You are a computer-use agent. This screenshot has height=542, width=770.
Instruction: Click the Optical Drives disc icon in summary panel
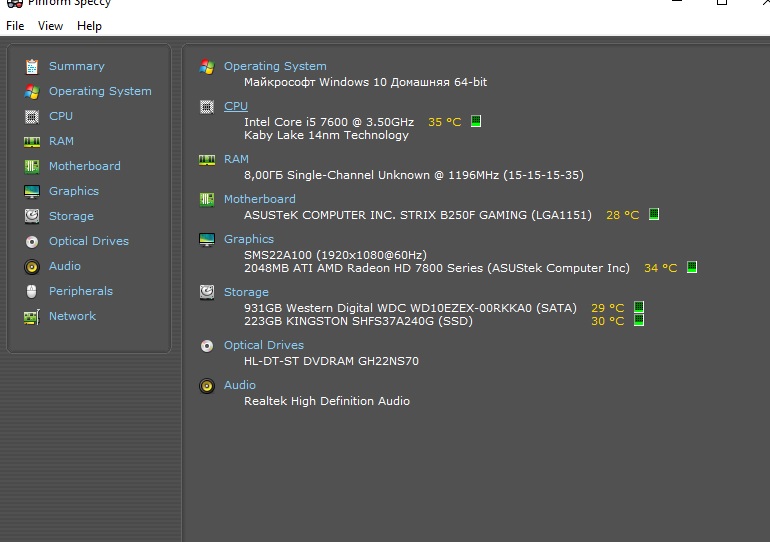[x=207, y=346]
